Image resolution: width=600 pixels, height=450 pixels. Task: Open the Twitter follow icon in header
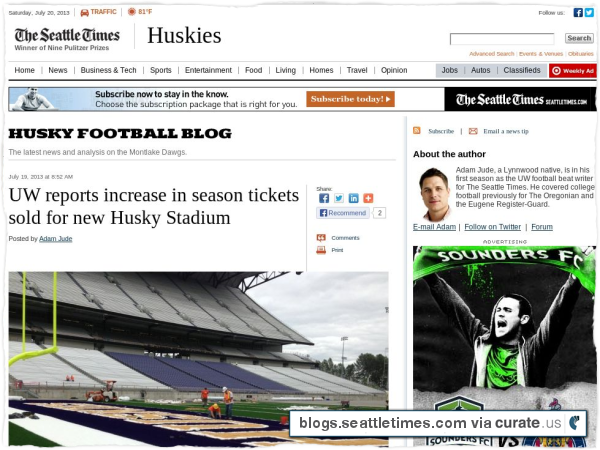tap(589, 13)
